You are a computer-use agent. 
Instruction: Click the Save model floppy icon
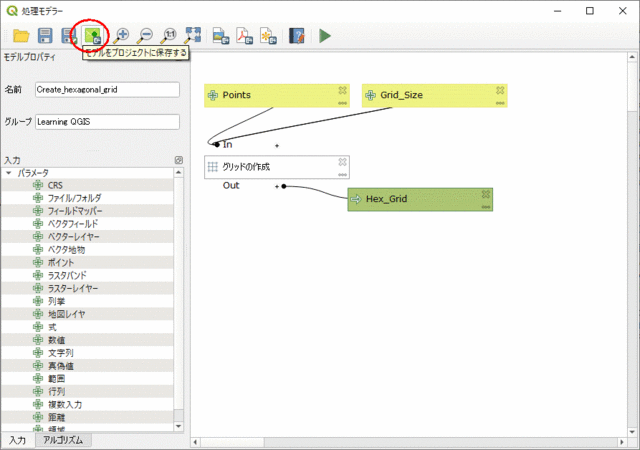tap(45, 36)
